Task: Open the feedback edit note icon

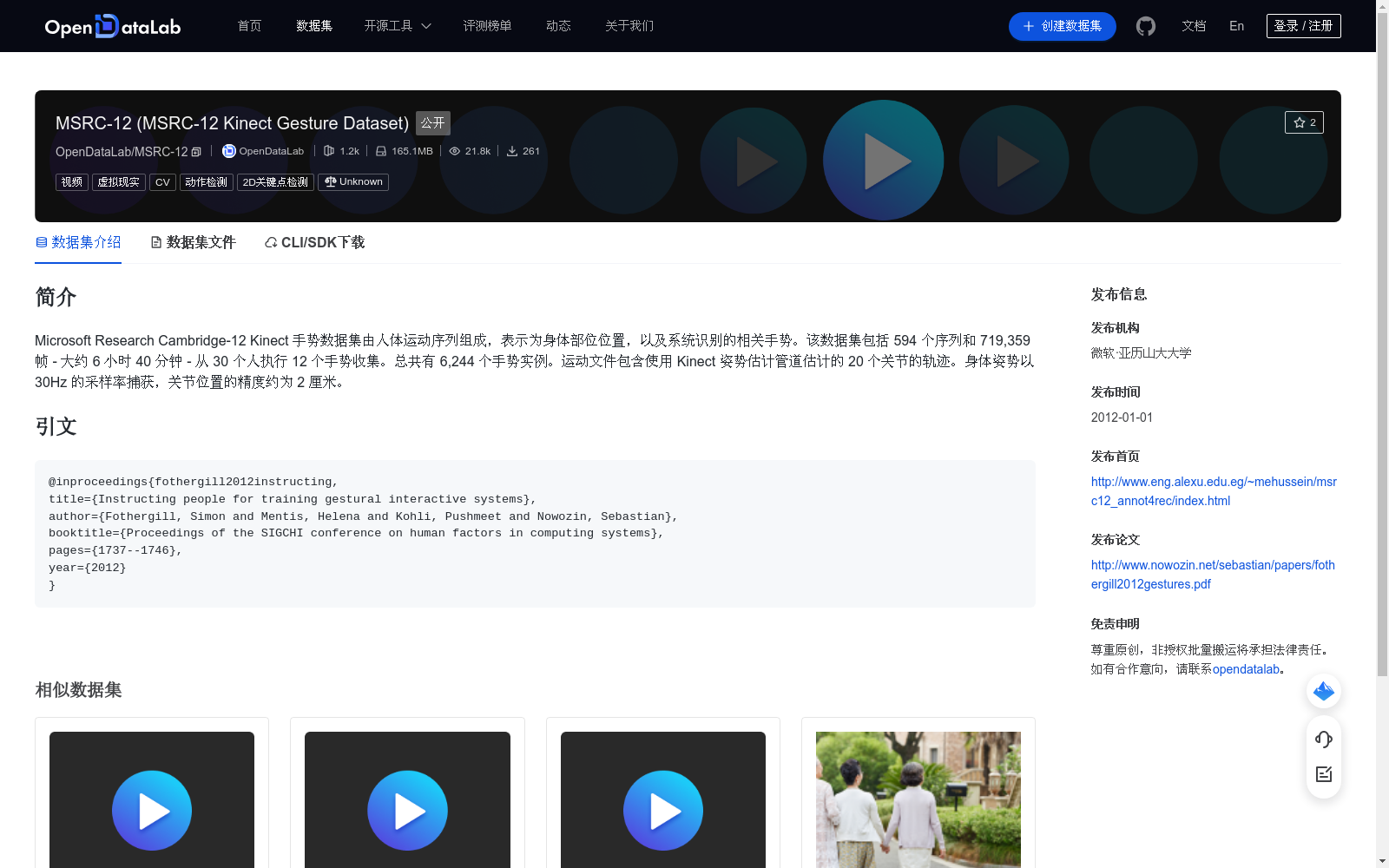Action: click(x=1324, y=774)
